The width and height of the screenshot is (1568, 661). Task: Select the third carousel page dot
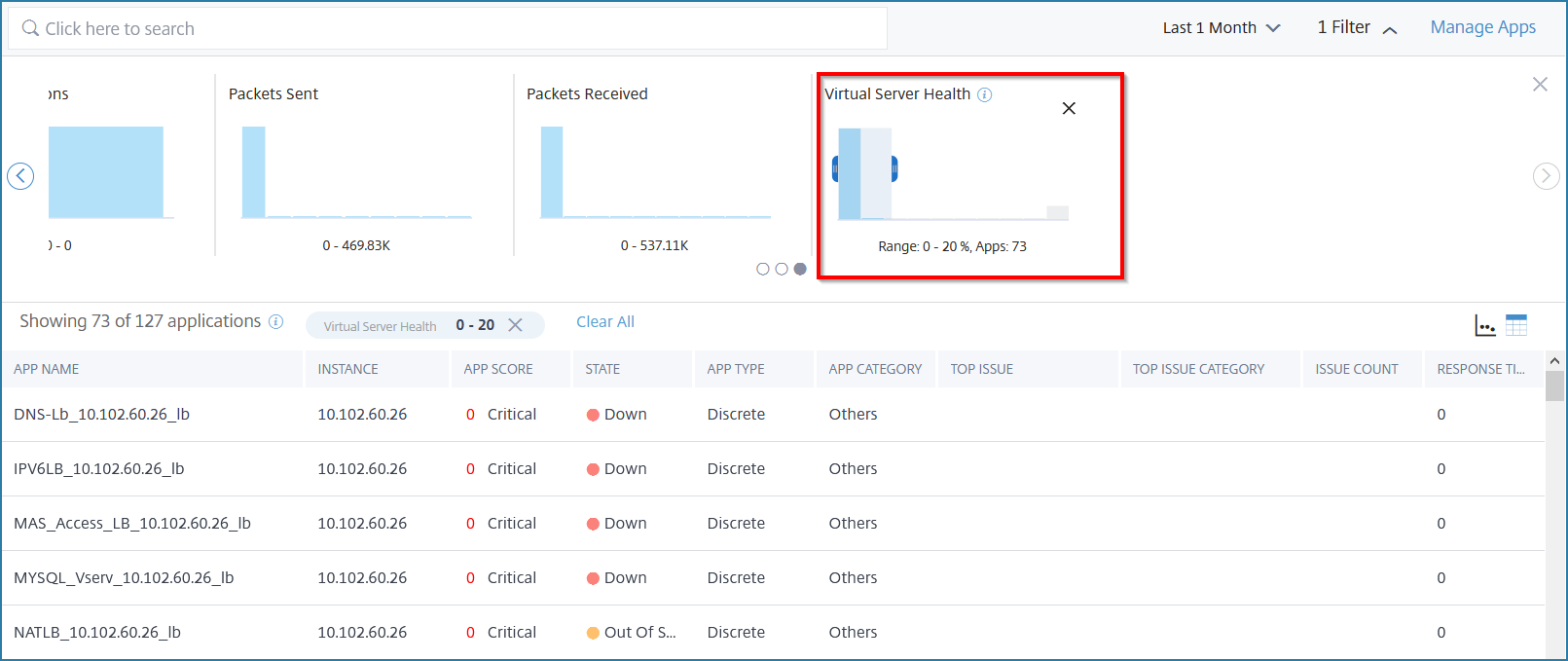pyautogui.click(x=800, y=269)
